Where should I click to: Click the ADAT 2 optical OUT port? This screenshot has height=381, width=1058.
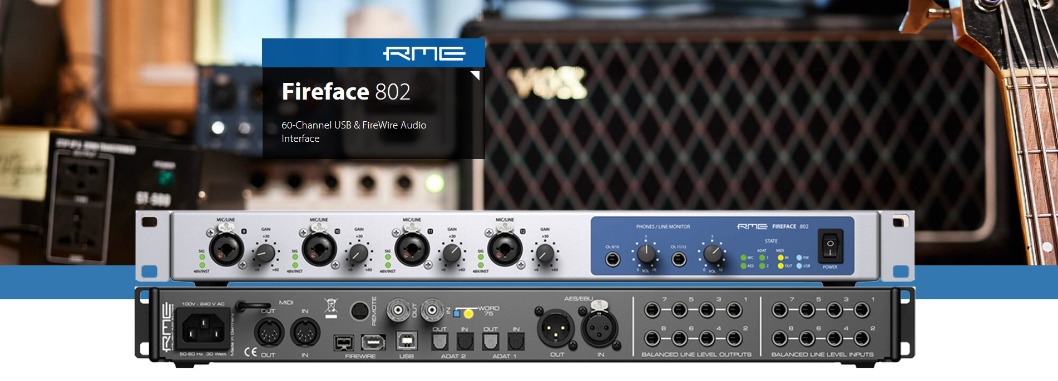coord(439,342)
